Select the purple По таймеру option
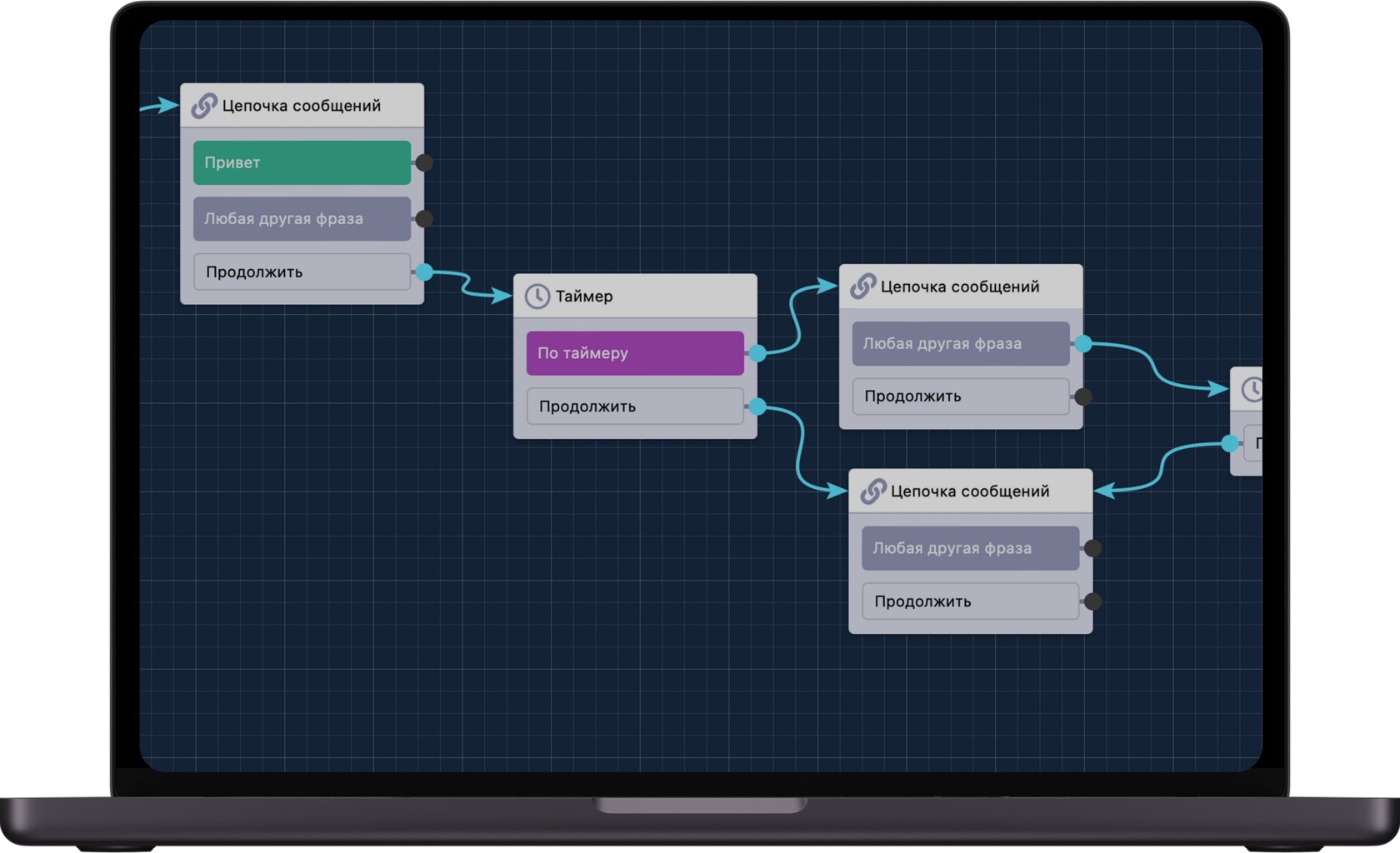Viewport: 1400px width, 853px height. [634, 353]
